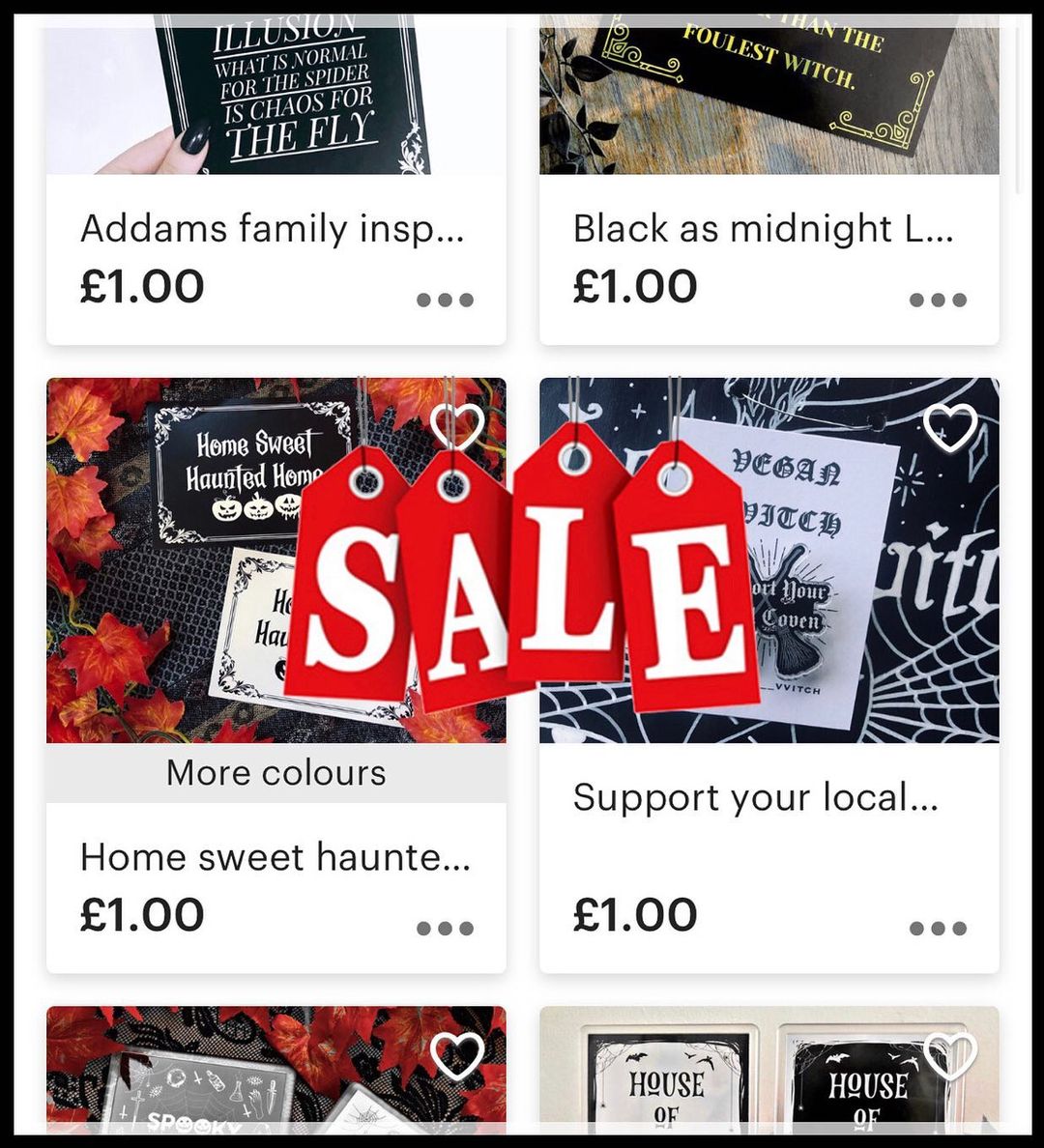Screen dimensions: 1044x1148
Task: Open options dots for Home sweet haunted listing
Action: (x=445, y=929)
